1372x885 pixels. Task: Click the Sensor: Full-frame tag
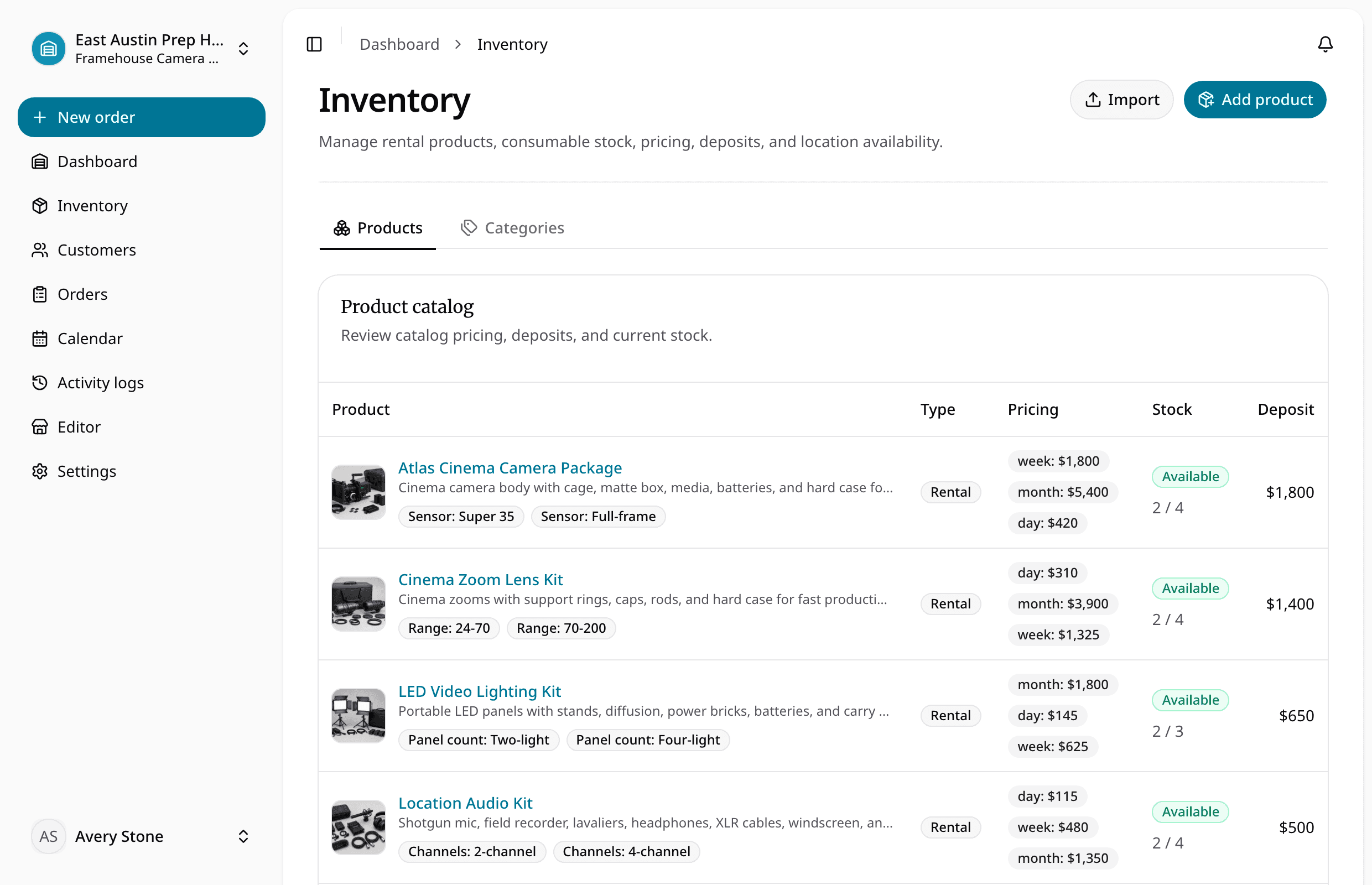tap(598, 516)
